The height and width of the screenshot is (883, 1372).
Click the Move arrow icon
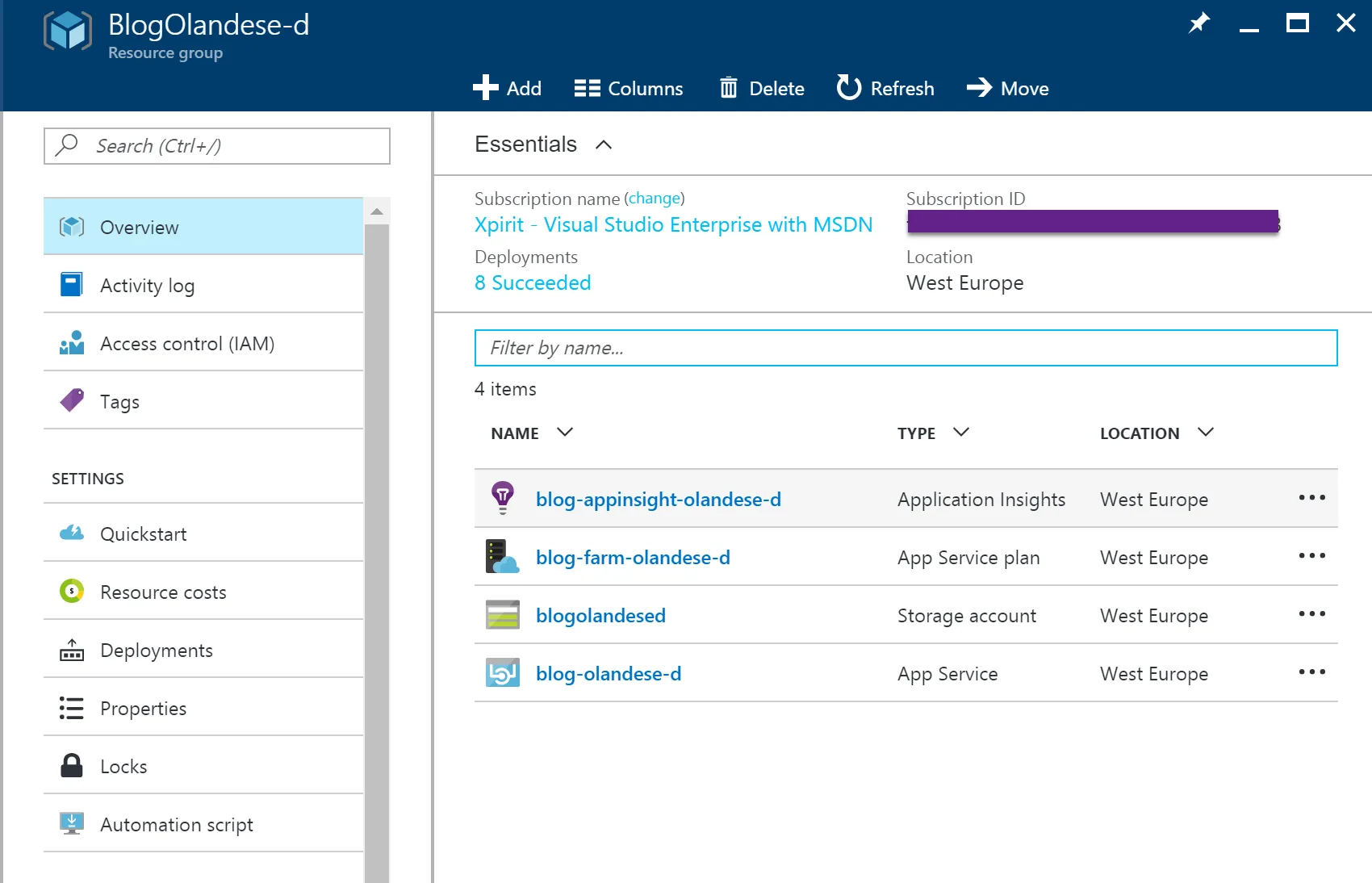pyautogui.click(x=979, y=87)
